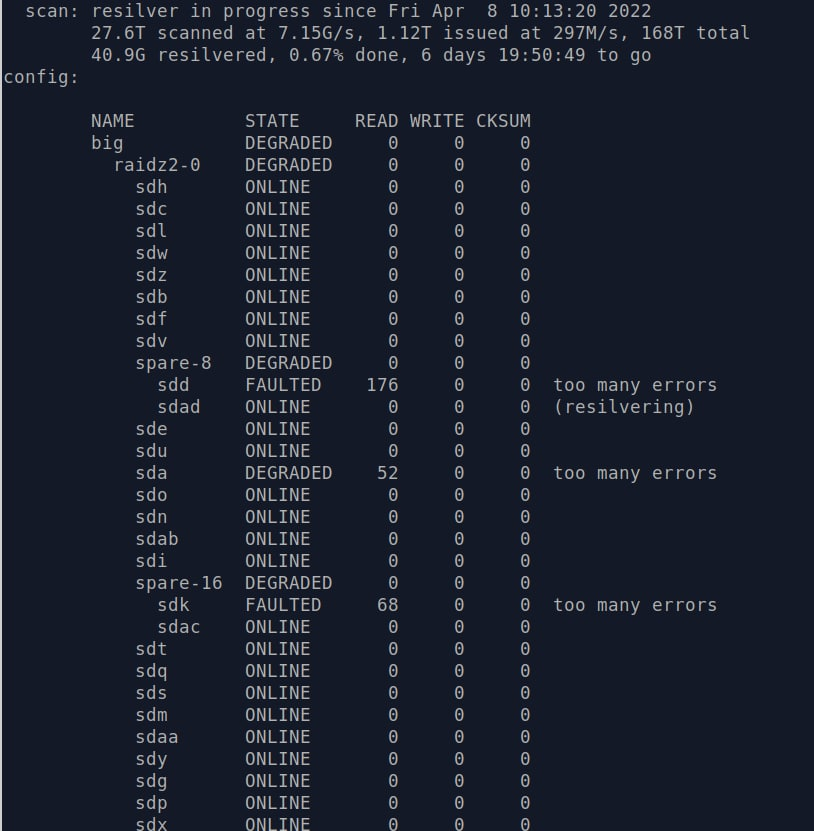Click the STATE column header

[272, 121]
